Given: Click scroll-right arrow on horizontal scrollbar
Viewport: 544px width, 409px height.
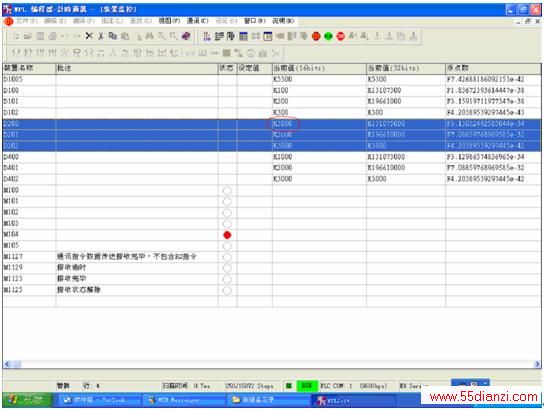Looking at the screenshot, I should [537, 364].
